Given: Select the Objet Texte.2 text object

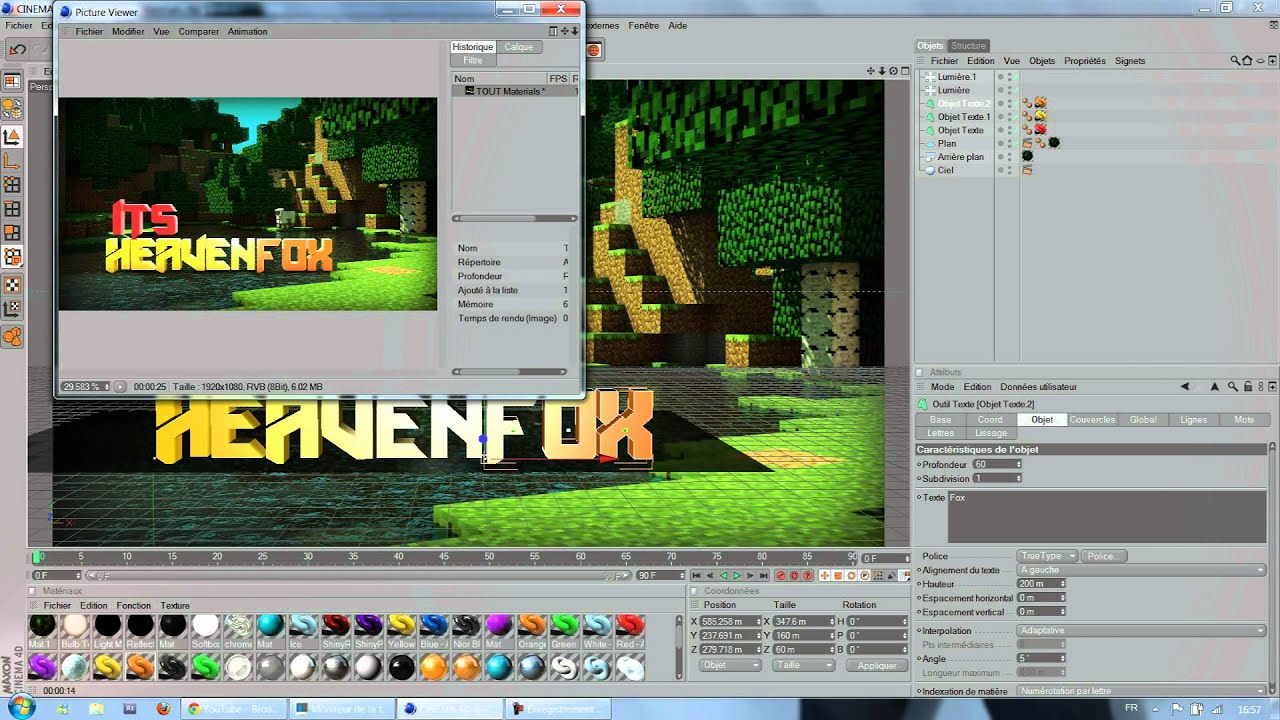Looking at the screenshot, I should (x=964, y=103).
